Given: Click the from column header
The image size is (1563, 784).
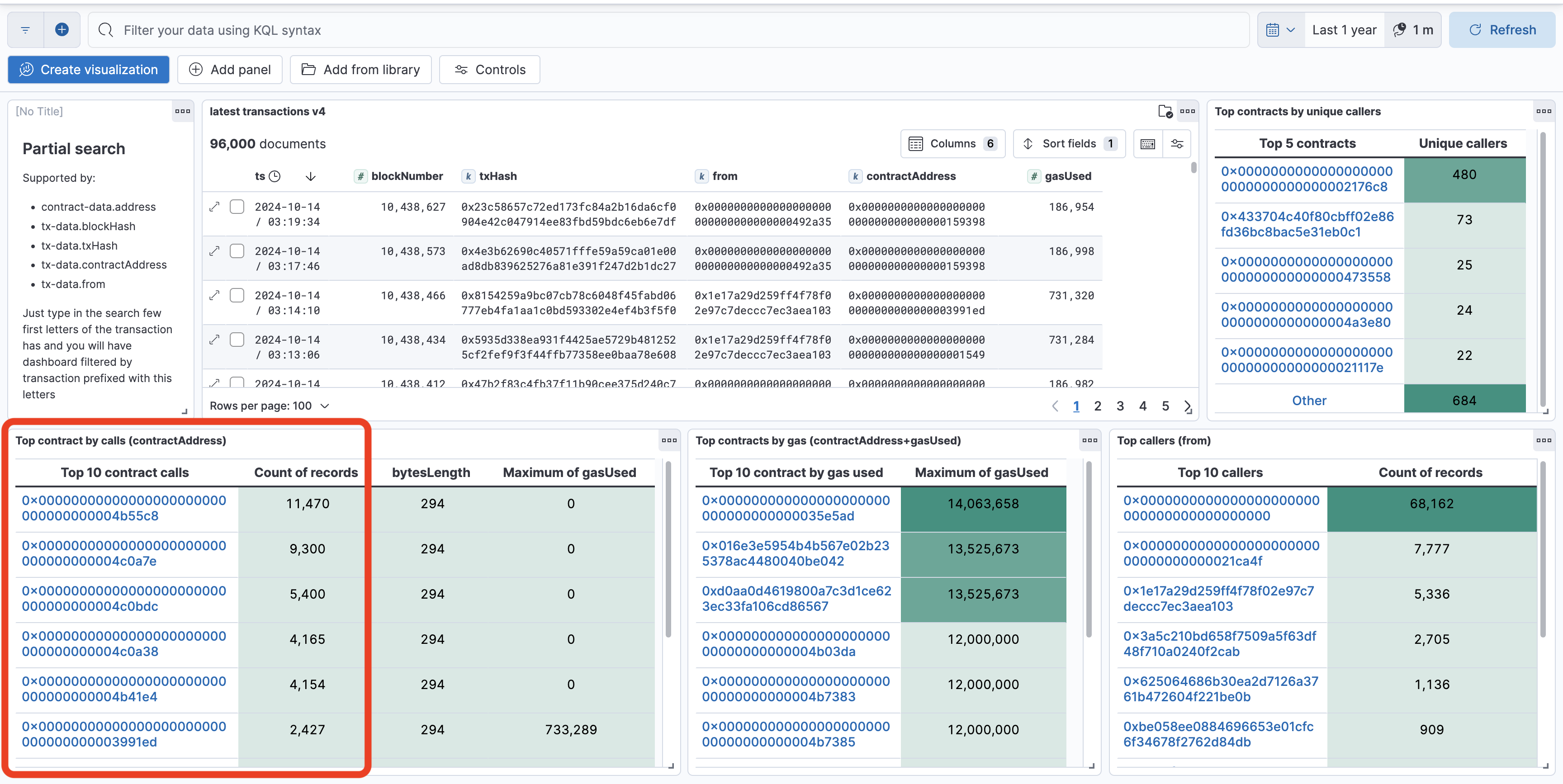Looking at the screenshot, I should [716, 177].
